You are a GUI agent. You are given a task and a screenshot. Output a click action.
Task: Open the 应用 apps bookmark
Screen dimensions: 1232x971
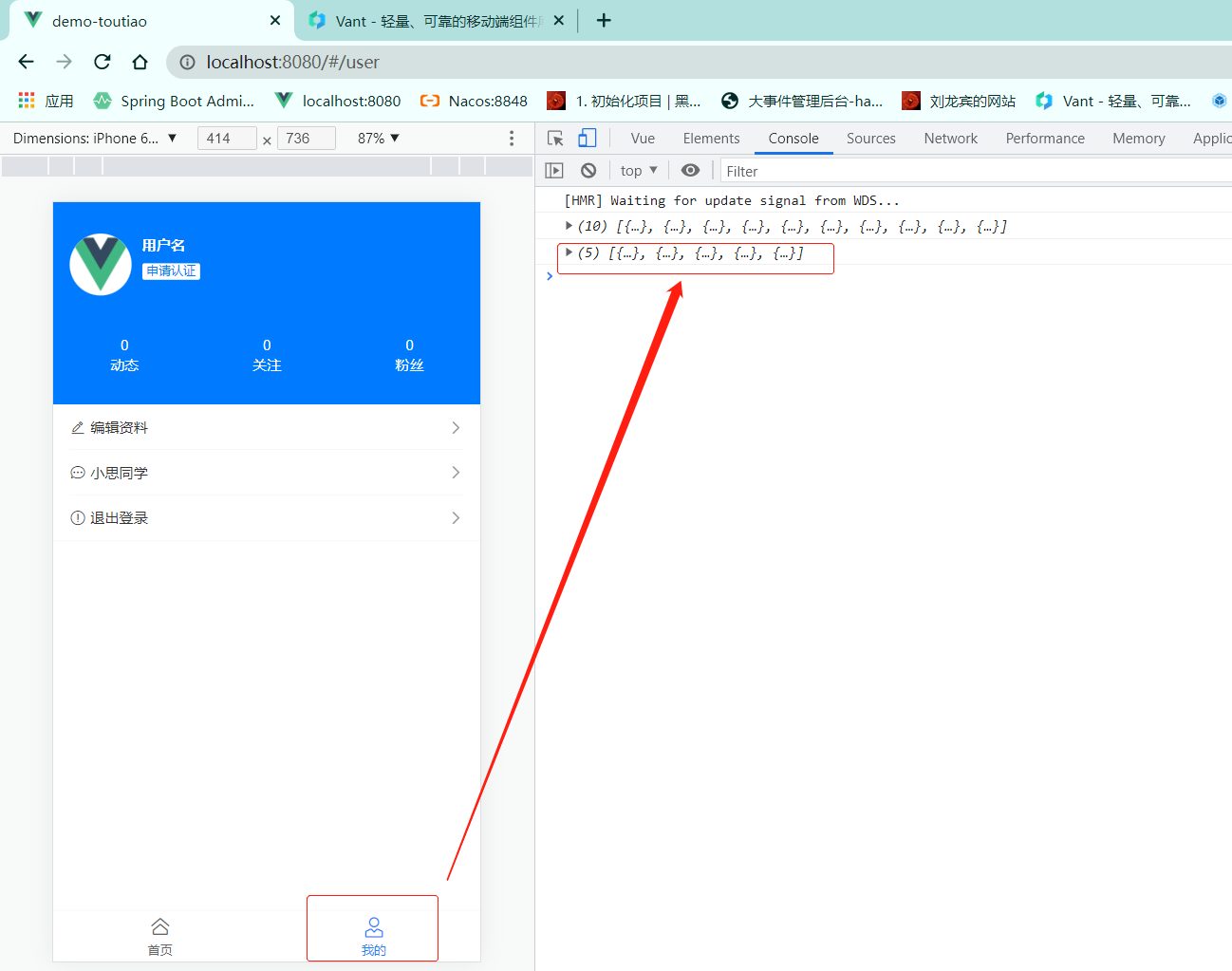pos(46,101)
